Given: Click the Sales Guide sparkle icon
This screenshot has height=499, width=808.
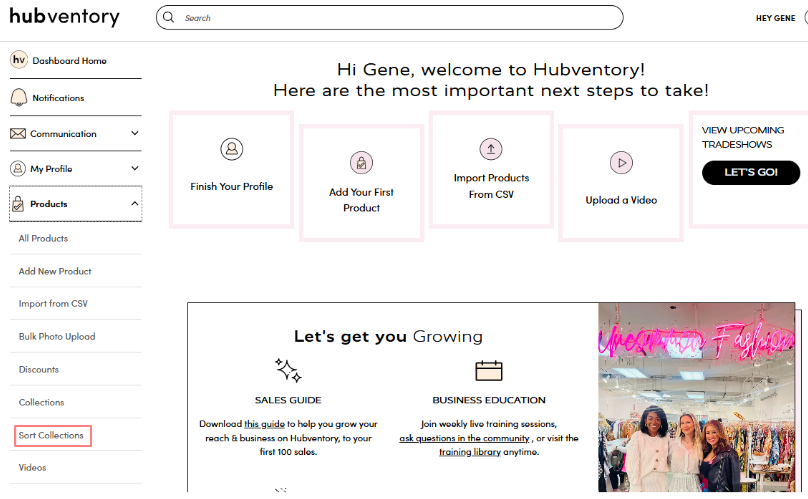Looking at the screenshot, I should pyautogui.click(x=288, y=371).
